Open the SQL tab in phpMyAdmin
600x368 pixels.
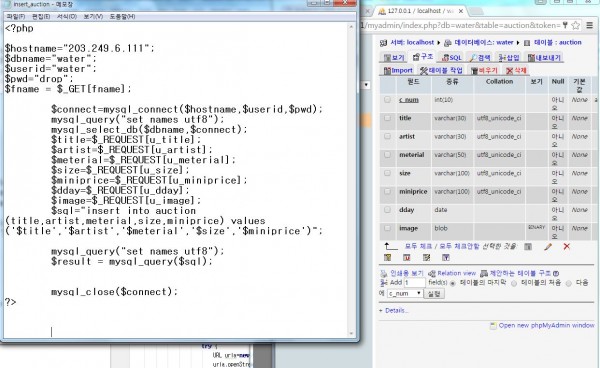coord(452,58)
